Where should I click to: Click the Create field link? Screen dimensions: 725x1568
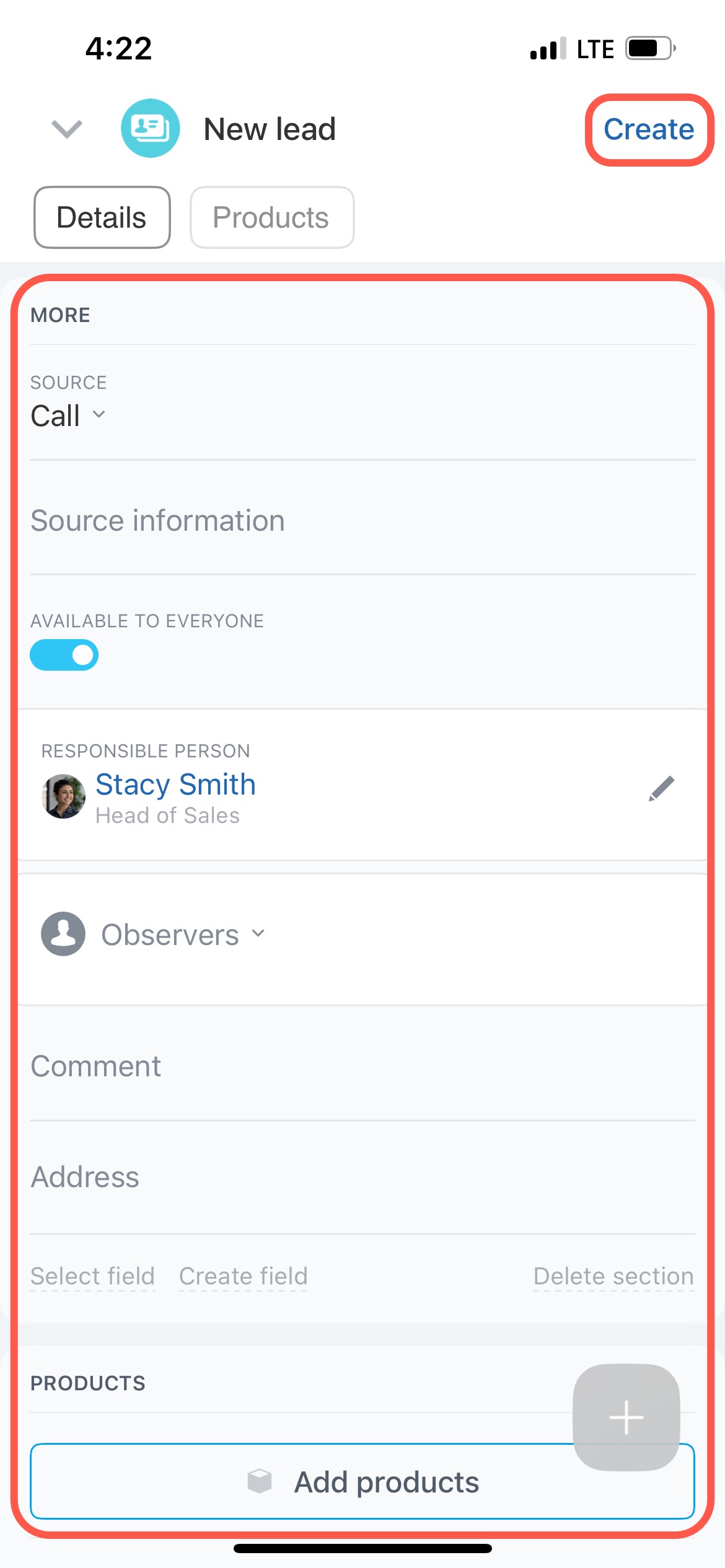(243, 1276)
